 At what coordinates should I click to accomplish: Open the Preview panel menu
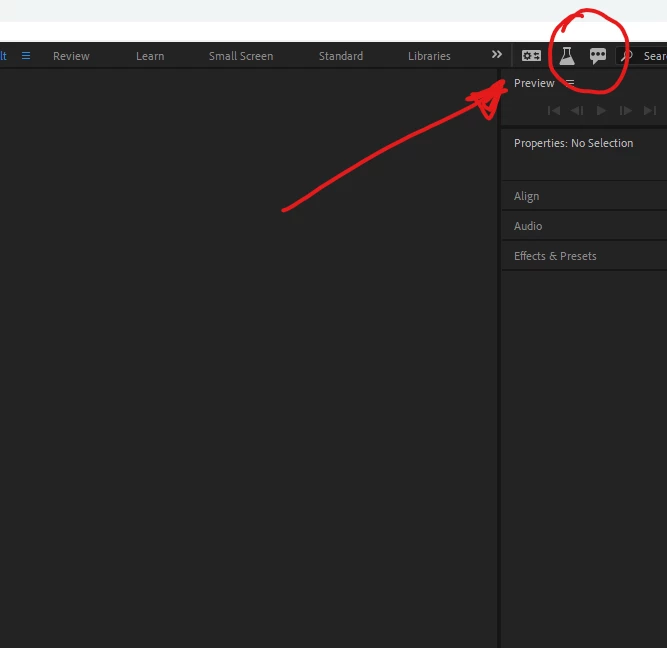point(570,83)
